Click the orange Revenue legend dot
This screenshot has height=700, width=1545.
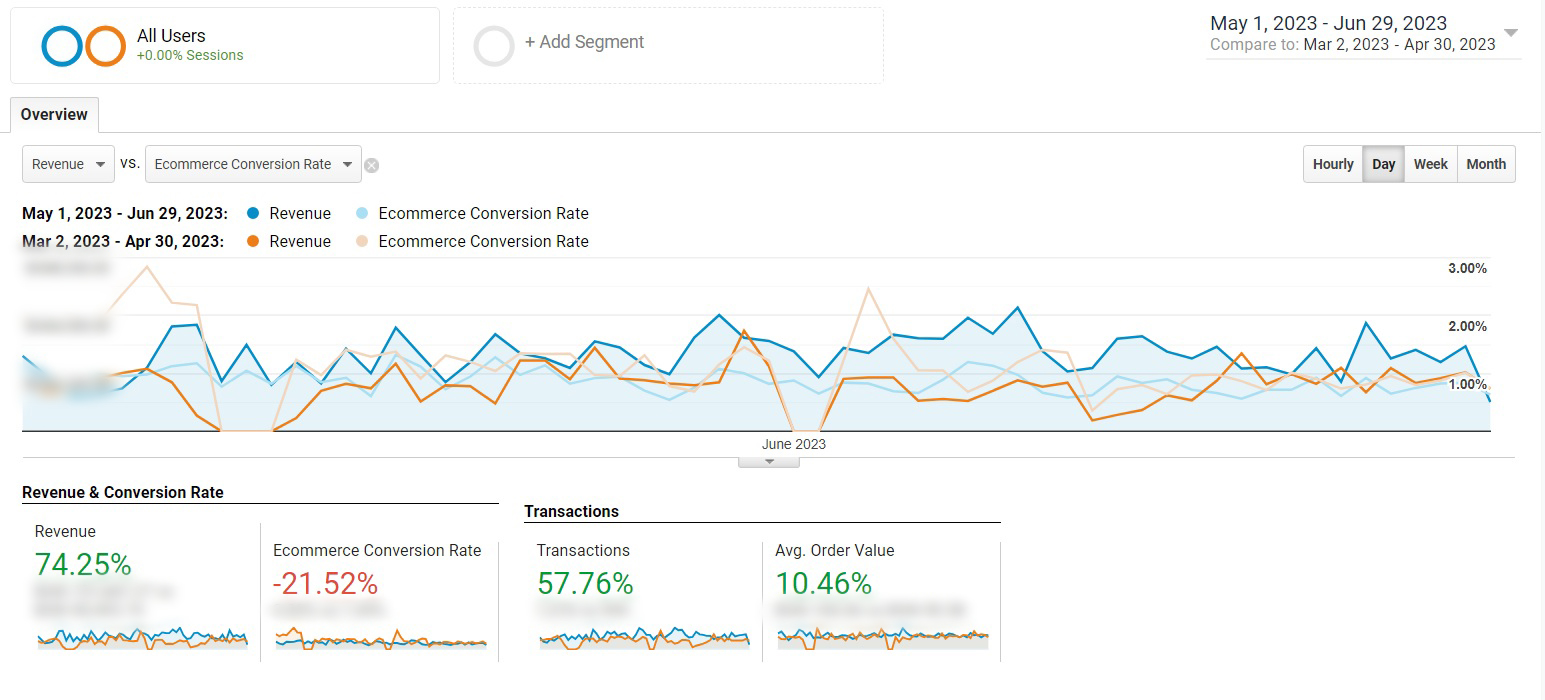point(253,241)
